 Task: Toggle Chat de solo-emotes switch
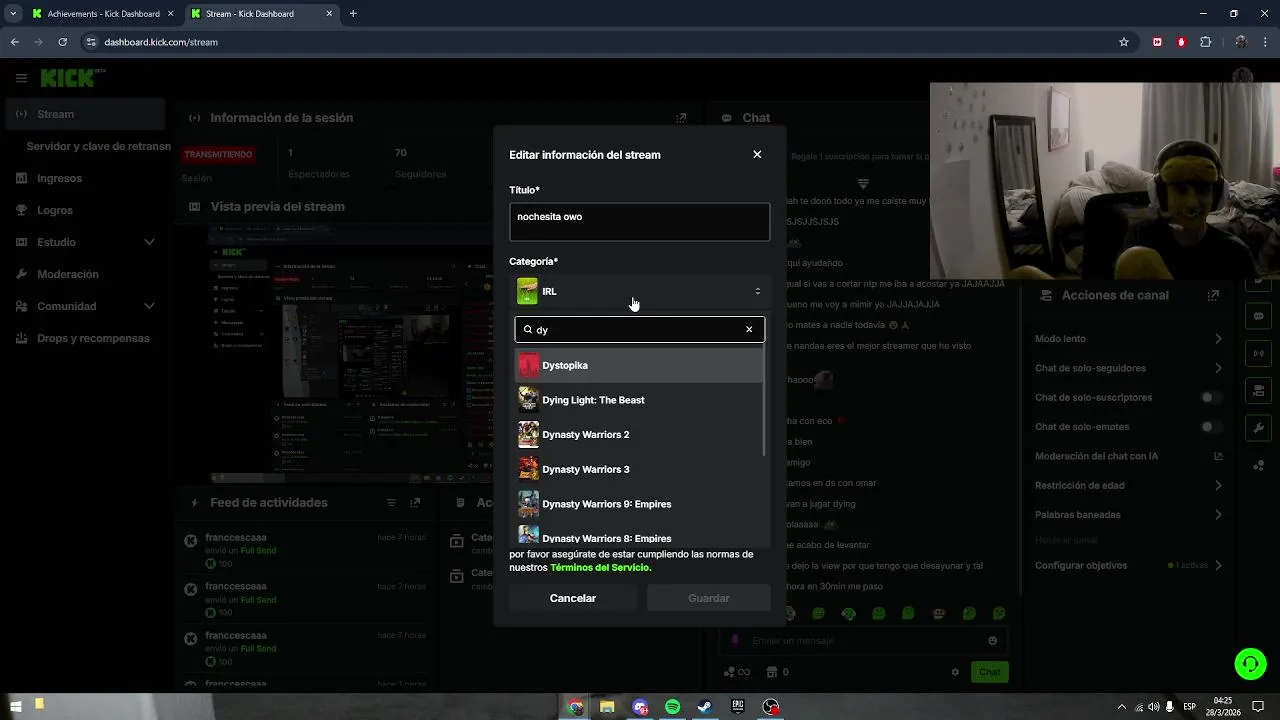click(1211, 427)
